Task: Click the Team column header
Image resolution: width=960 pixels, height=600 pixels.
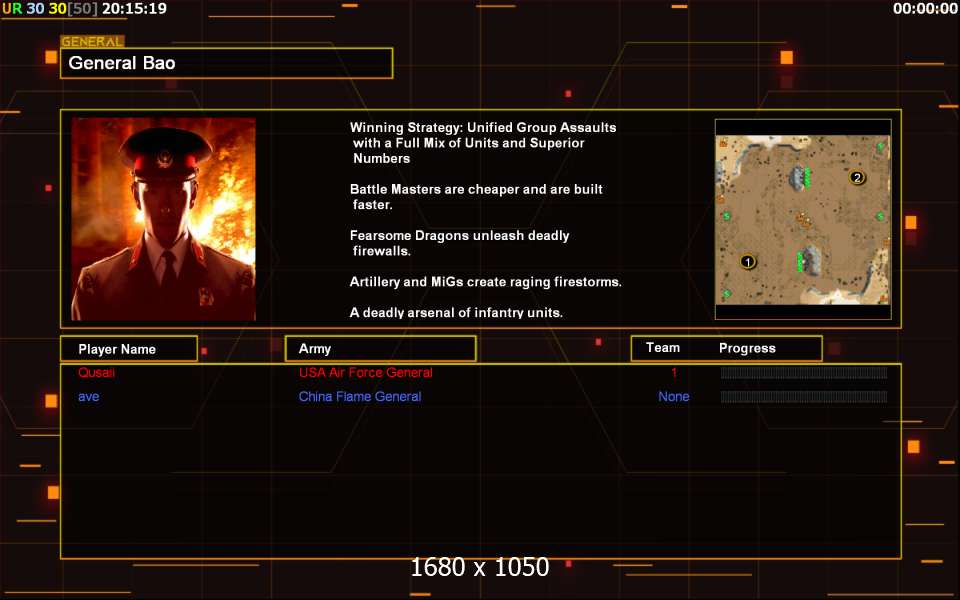Action: [663, 348]
